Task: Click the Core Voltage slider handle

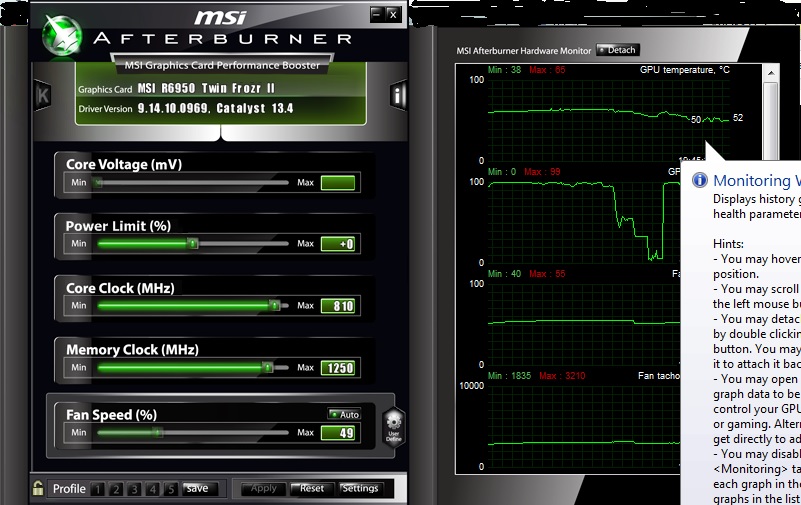Action: (x=98, y=182)
